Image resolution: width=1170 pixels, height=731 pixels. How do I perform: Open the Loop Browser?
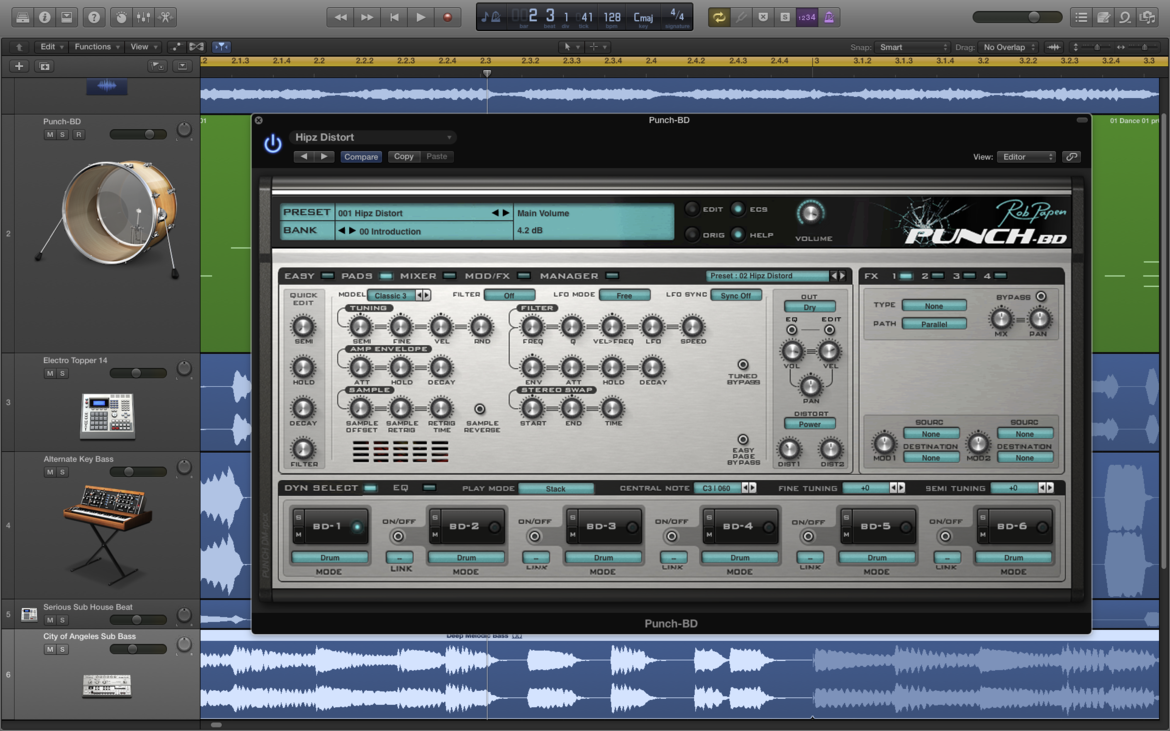pos(1125,16)
